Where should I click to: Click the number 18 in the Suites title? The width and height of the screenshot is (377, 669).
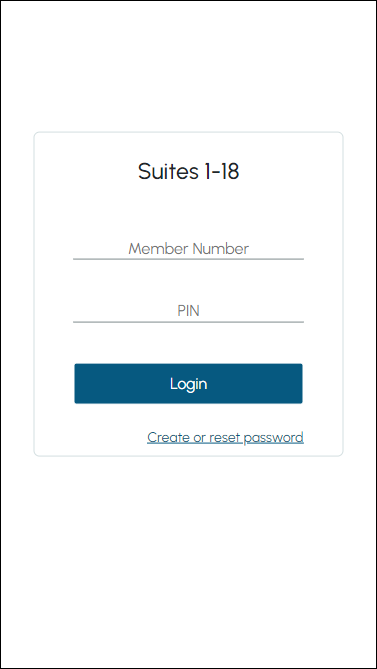tap(227, 172)
